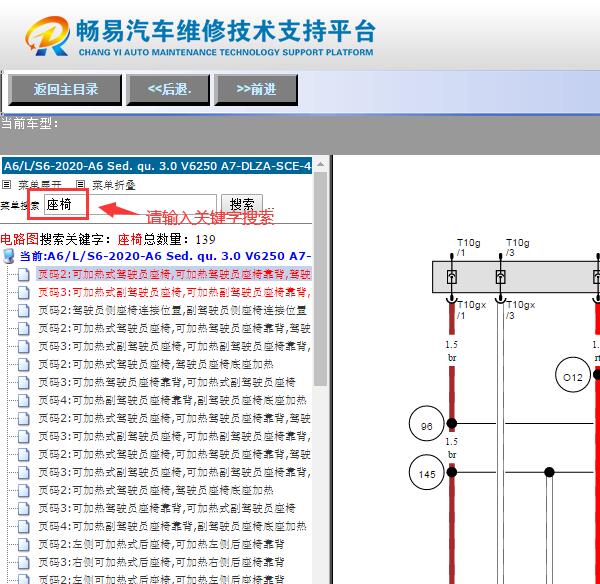600x584 pixels.
Task: Click connector label T10g /1
Action: click(x=468, y=248)
